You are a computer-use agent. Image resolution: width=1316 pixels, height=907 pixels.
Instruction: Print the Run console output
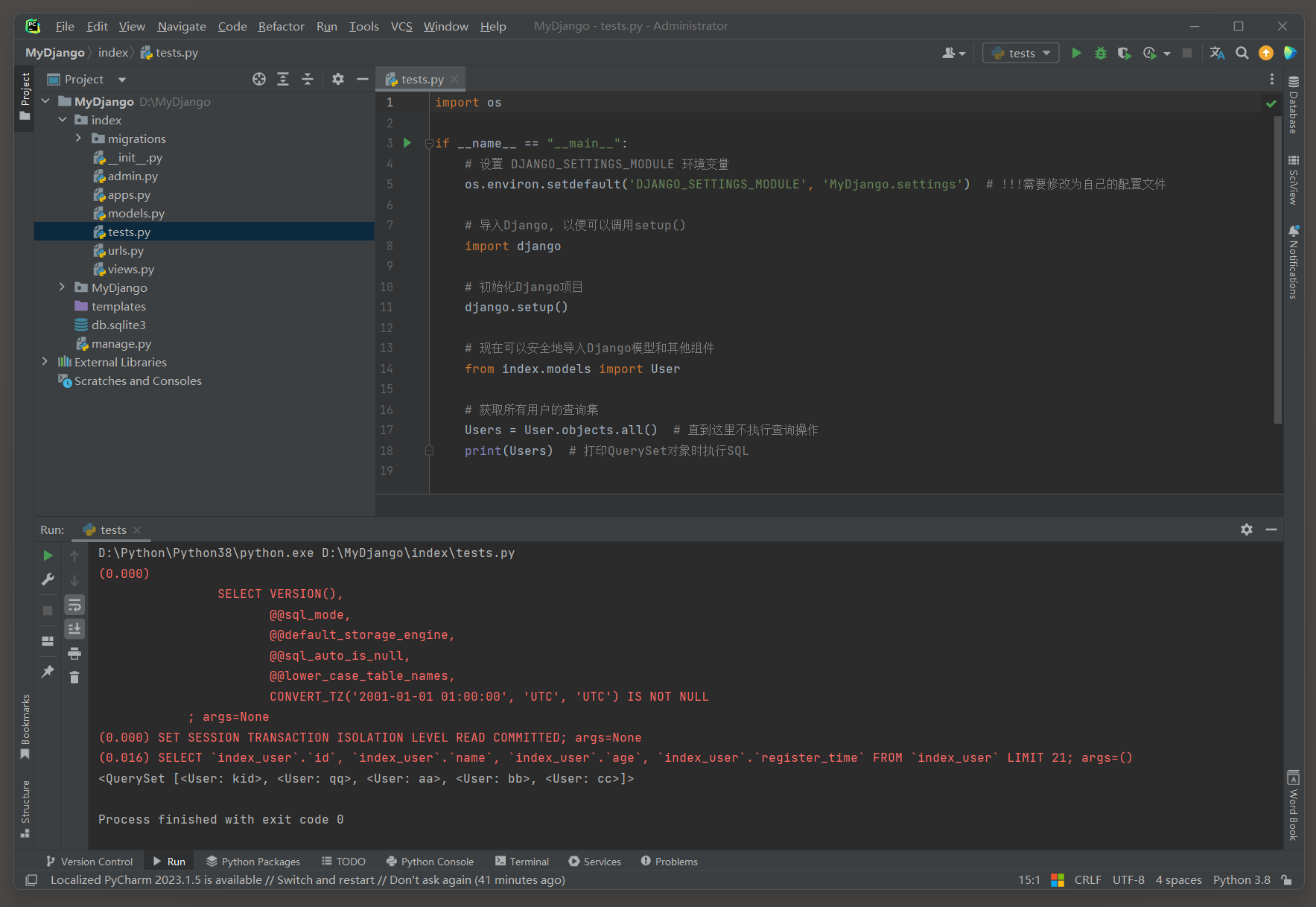tap(74, 653)
